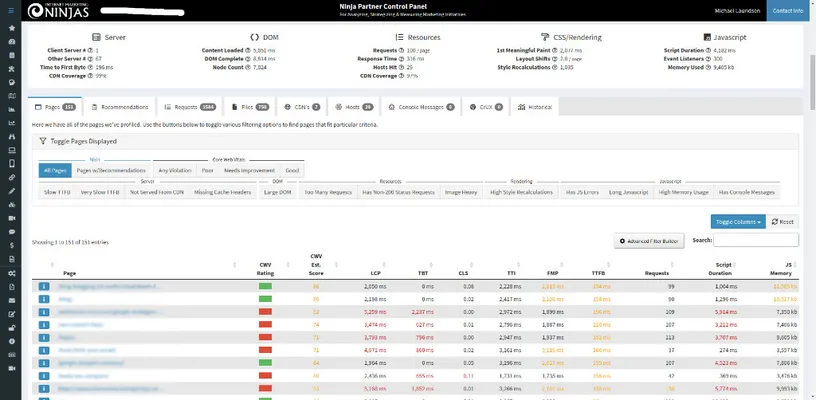Click the Search input field
This screenshot has width=816, height=400.
pos(755,240)
